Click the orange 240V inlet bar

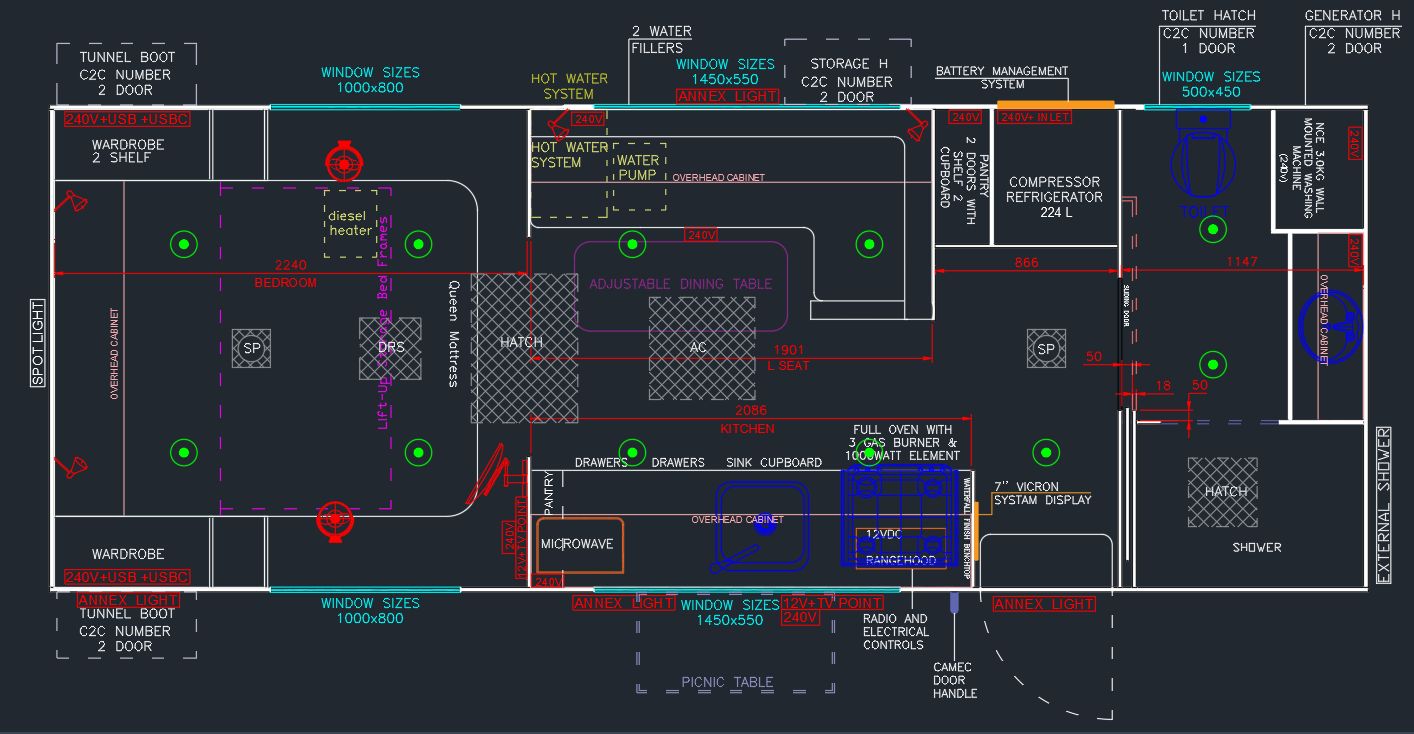point(1056,104)
